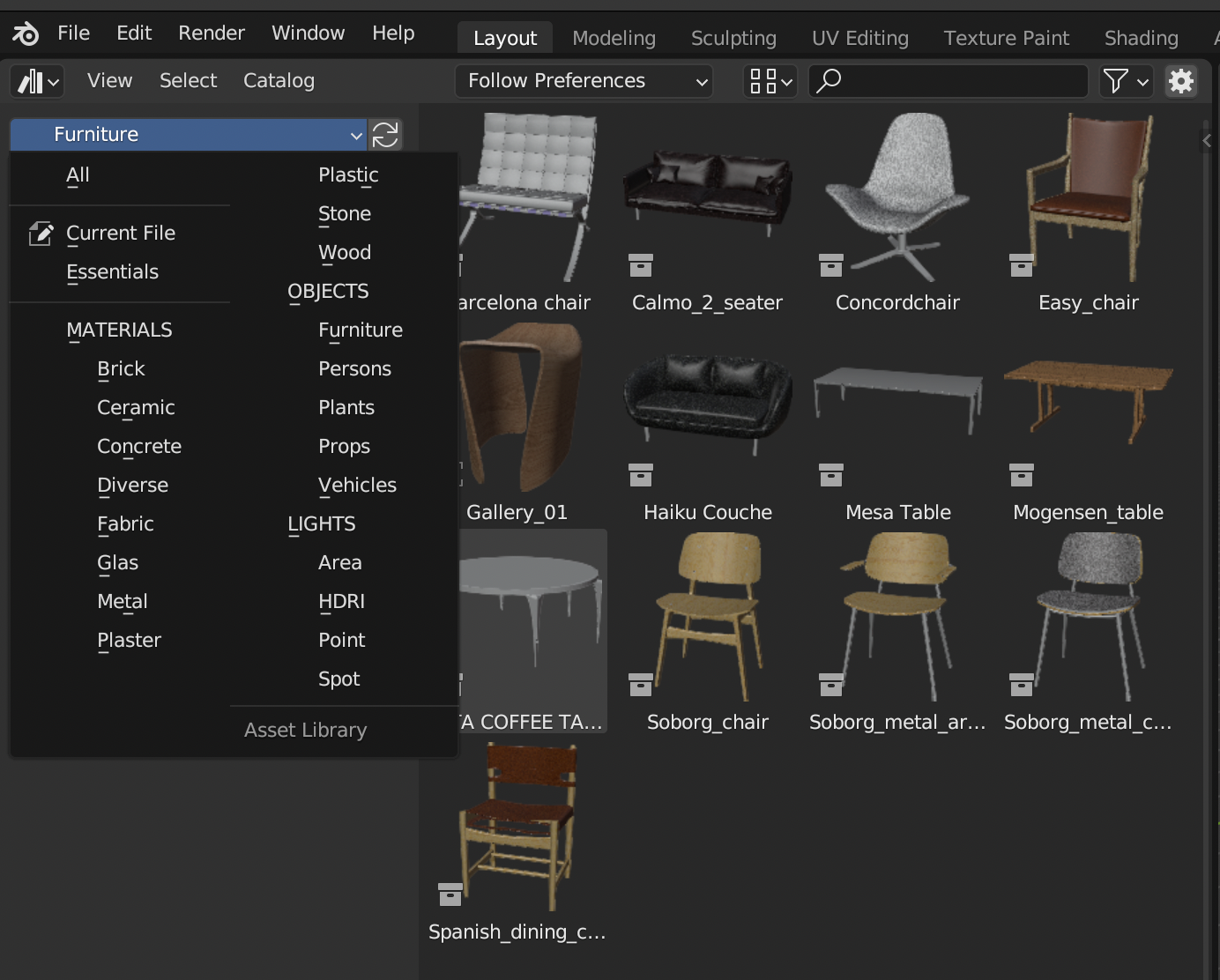This screenshot has height=980, width=1220.
Task: Choose the HDRI lights catalog
Action: 341,602
